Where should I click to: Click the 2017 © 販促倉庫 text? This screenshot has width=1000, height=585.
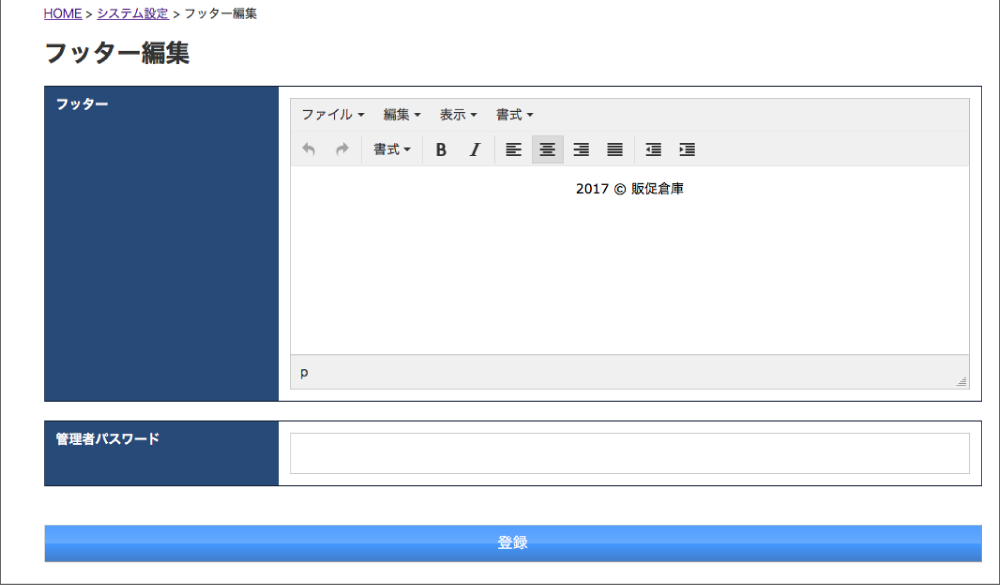[x=629, y=189]
